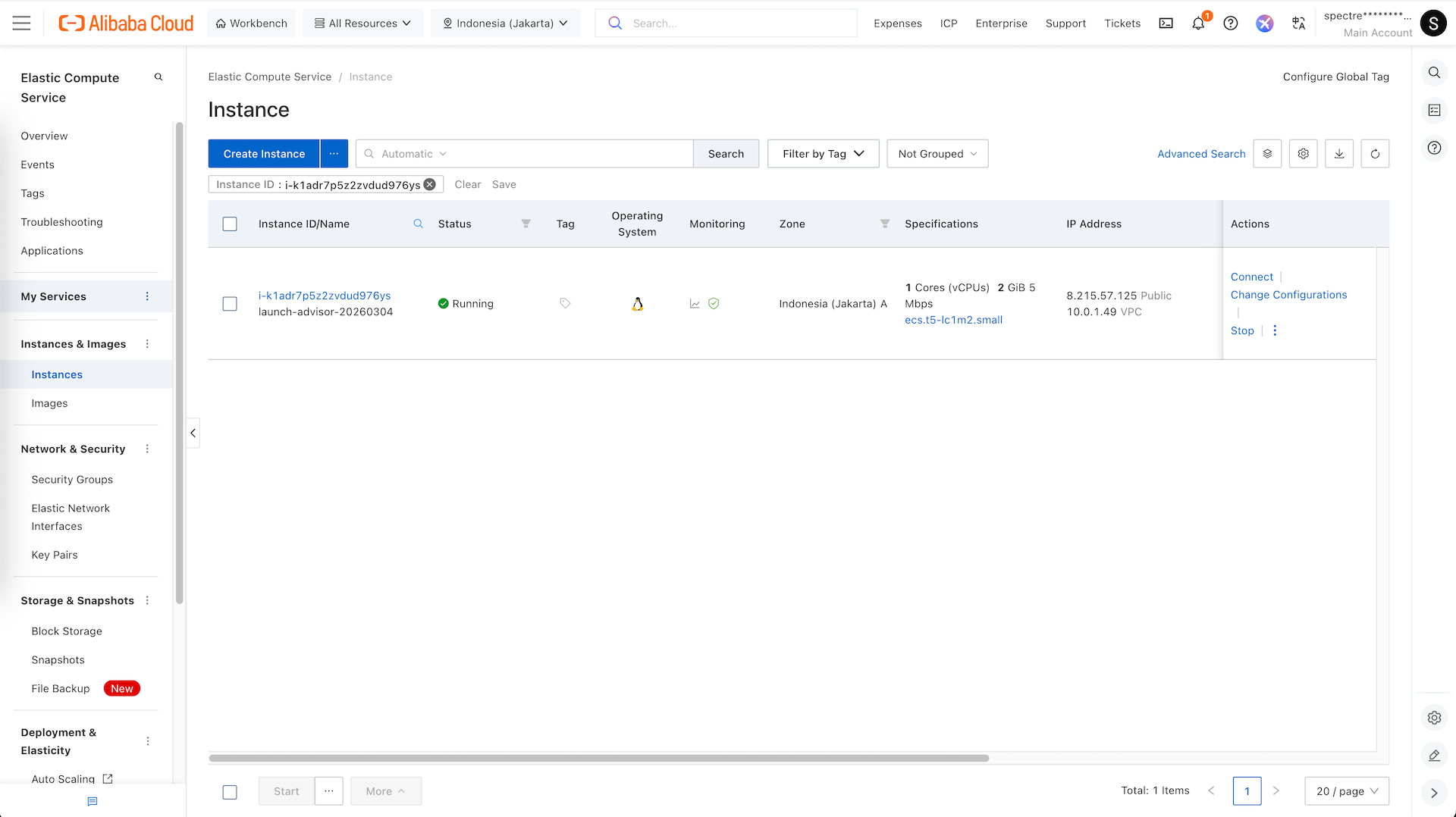Open the column settings gear icon
The height and width of the screenshot is (817, 1456).
[1304, 154]
